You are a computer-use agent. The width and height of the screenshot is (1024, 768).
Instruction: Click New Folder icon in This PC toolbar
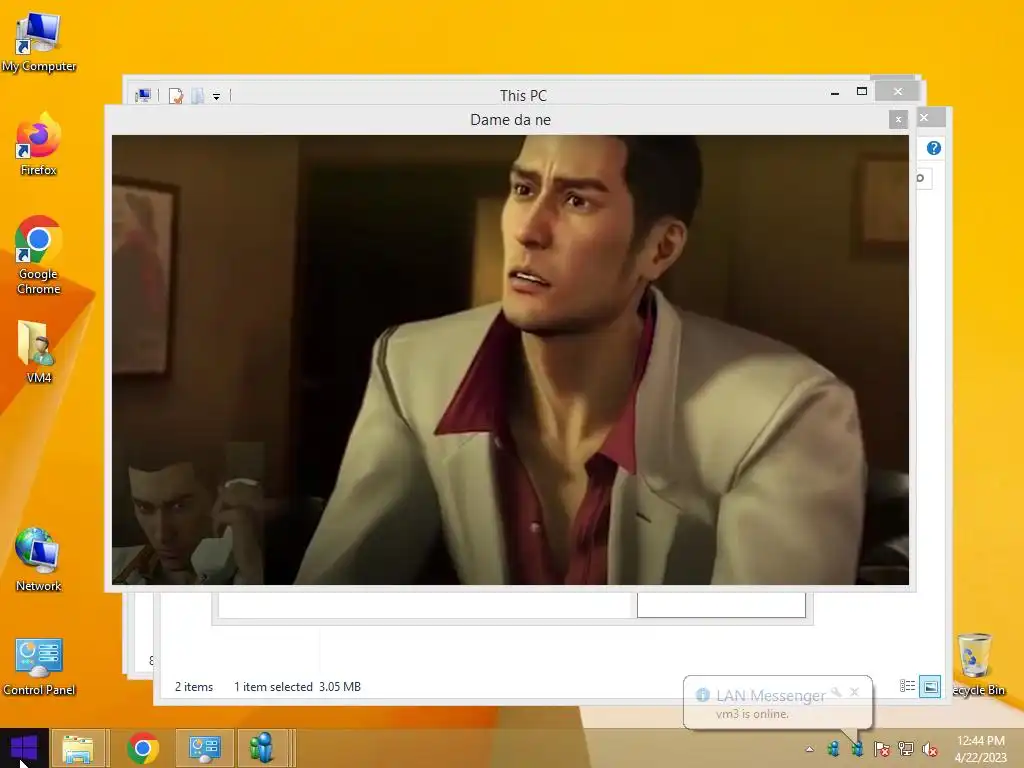pyautogui.click(x=198, y=96)
